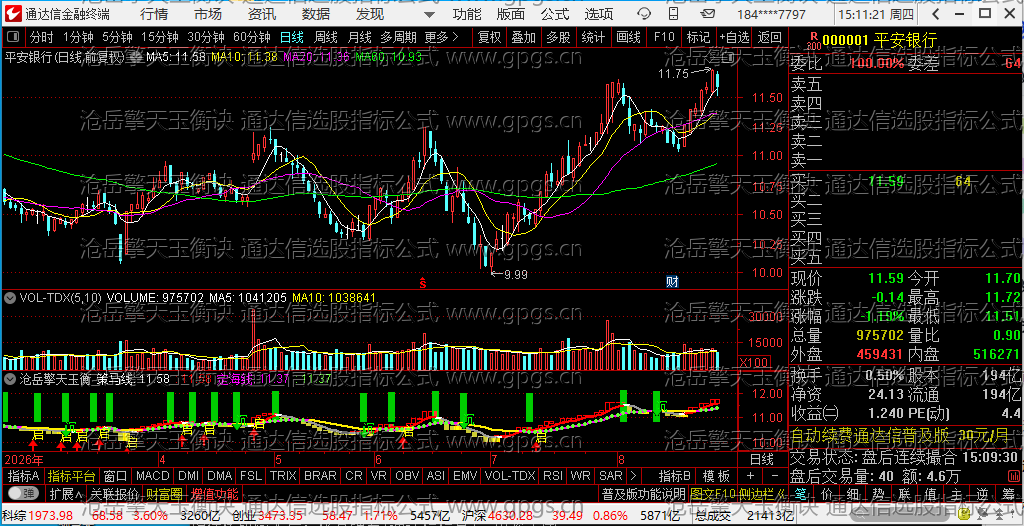Click the 返回 return button
The width and height of the screenshot is (1024, 526).
coord(770,37)
